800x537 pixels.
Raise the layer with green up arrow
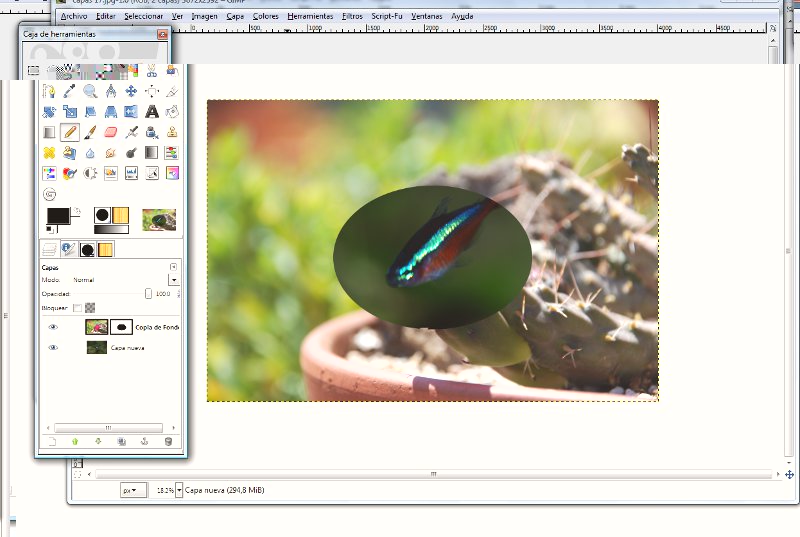point(75,442)
